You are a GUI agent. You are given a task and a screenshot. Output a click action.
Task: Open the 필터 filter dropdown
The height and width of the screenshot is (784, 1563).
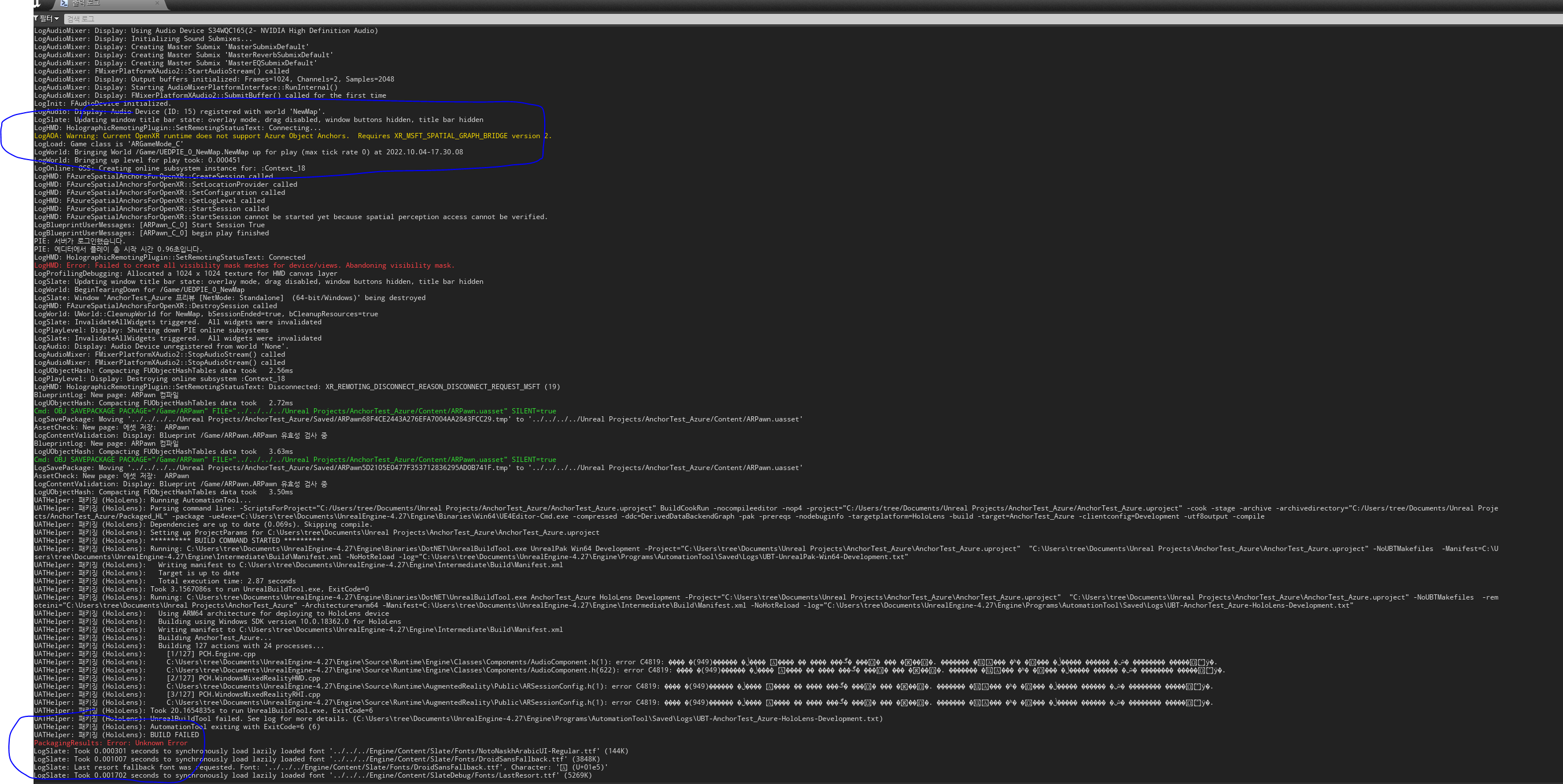(46, 19)
